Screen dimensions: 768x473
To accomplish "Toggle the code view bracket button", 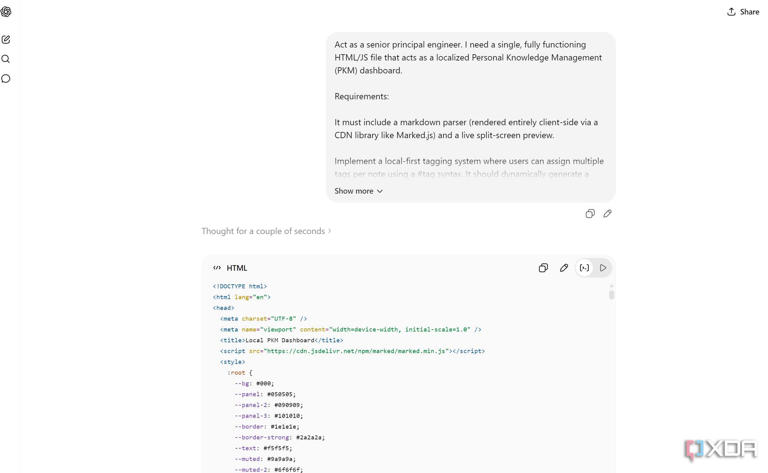I will [x=584, y=268].
